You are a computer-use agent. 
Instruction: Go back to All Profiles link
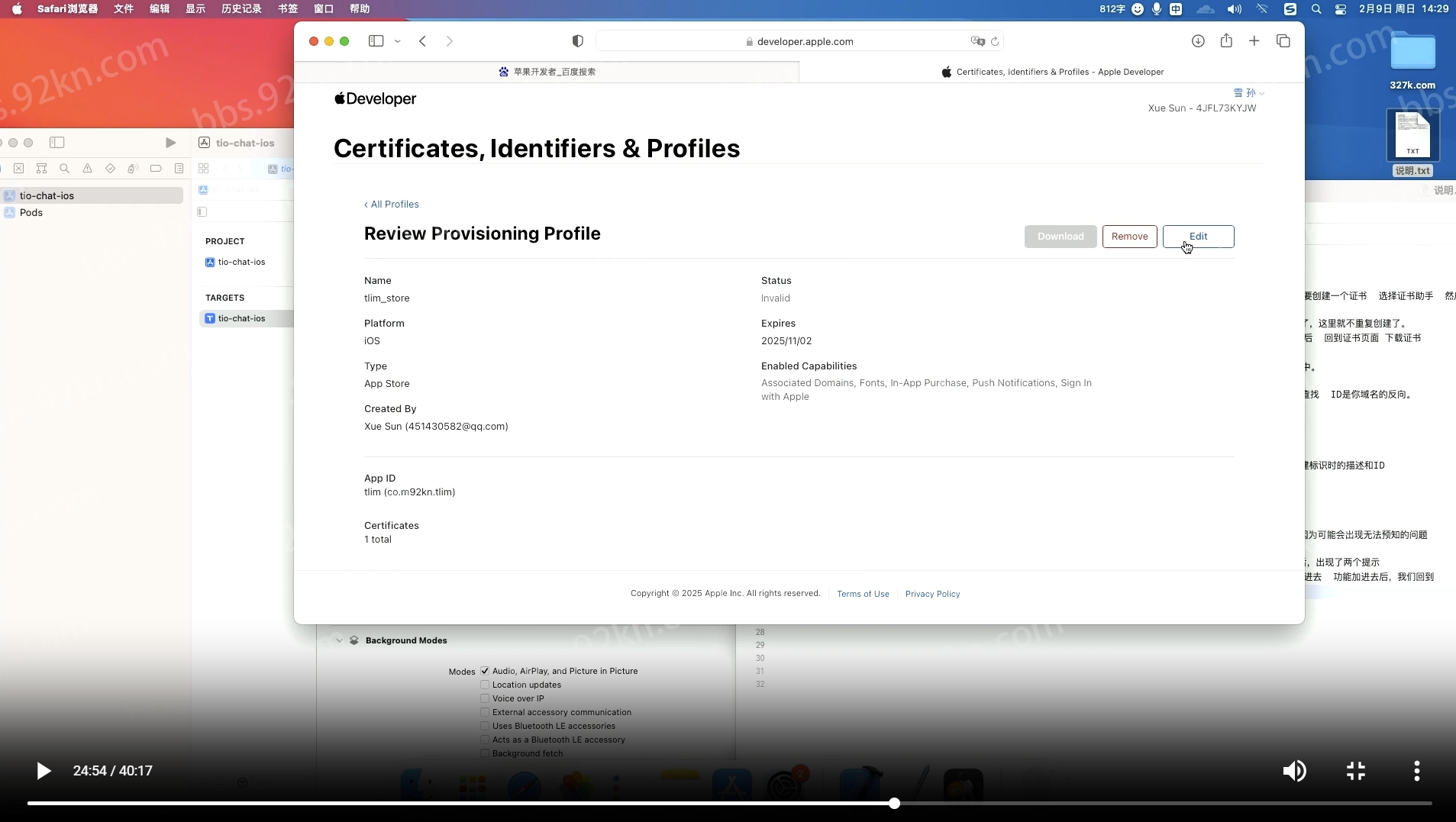pyautogui.click(x=392, y=204)
